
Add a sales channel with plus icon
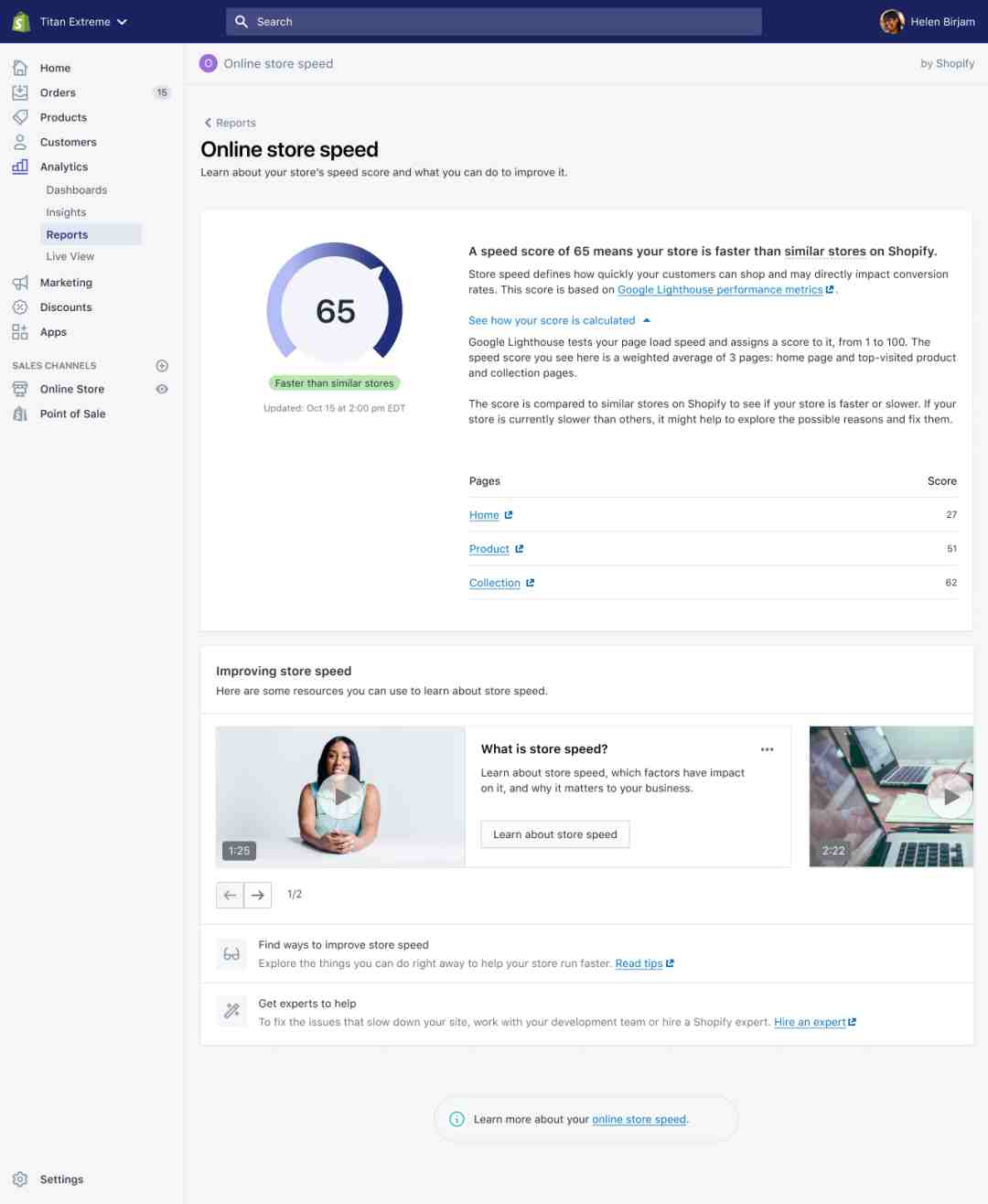pyautogui.click(x=162, y=366)
